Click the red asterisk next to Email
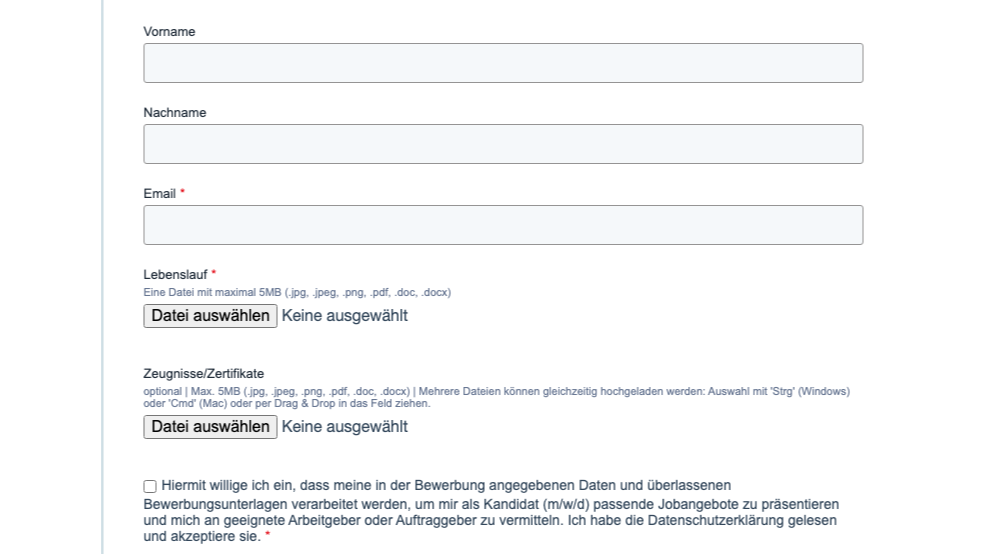The height and width of the screenshot is (554, 986). (x=183, y=193)
